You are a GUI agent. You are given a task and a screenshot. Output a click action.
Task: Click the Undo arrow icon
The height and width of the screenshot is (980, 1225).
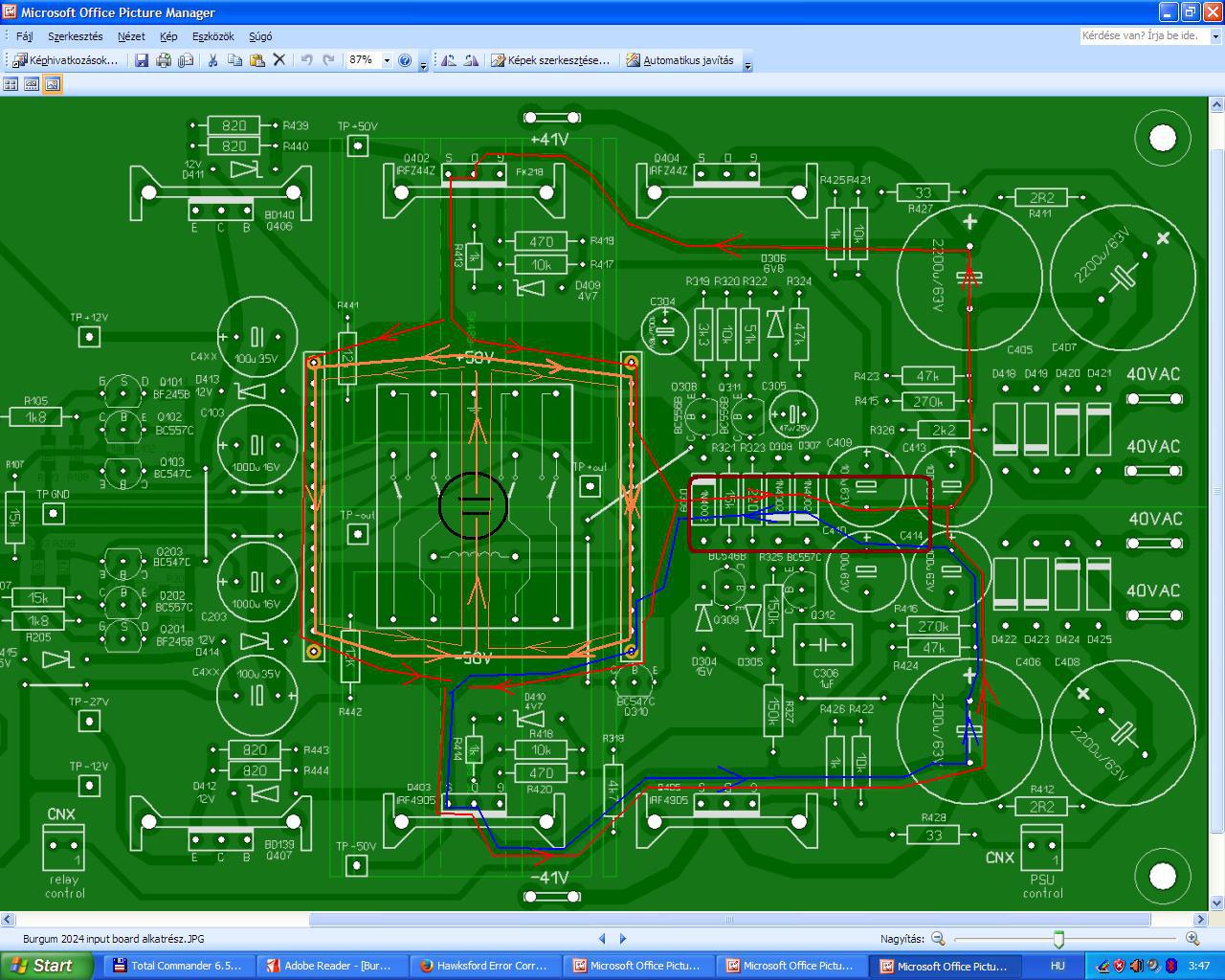306,60
